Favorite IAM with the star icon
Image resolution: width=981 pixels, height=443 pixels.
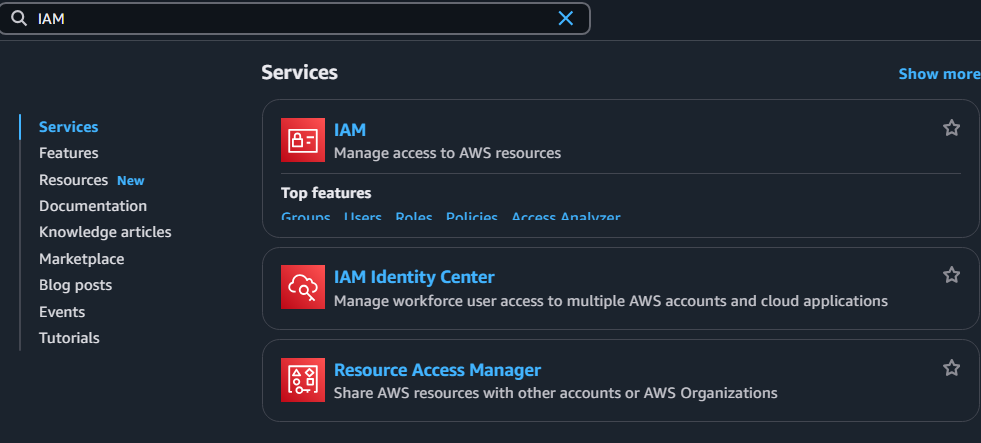951,128
